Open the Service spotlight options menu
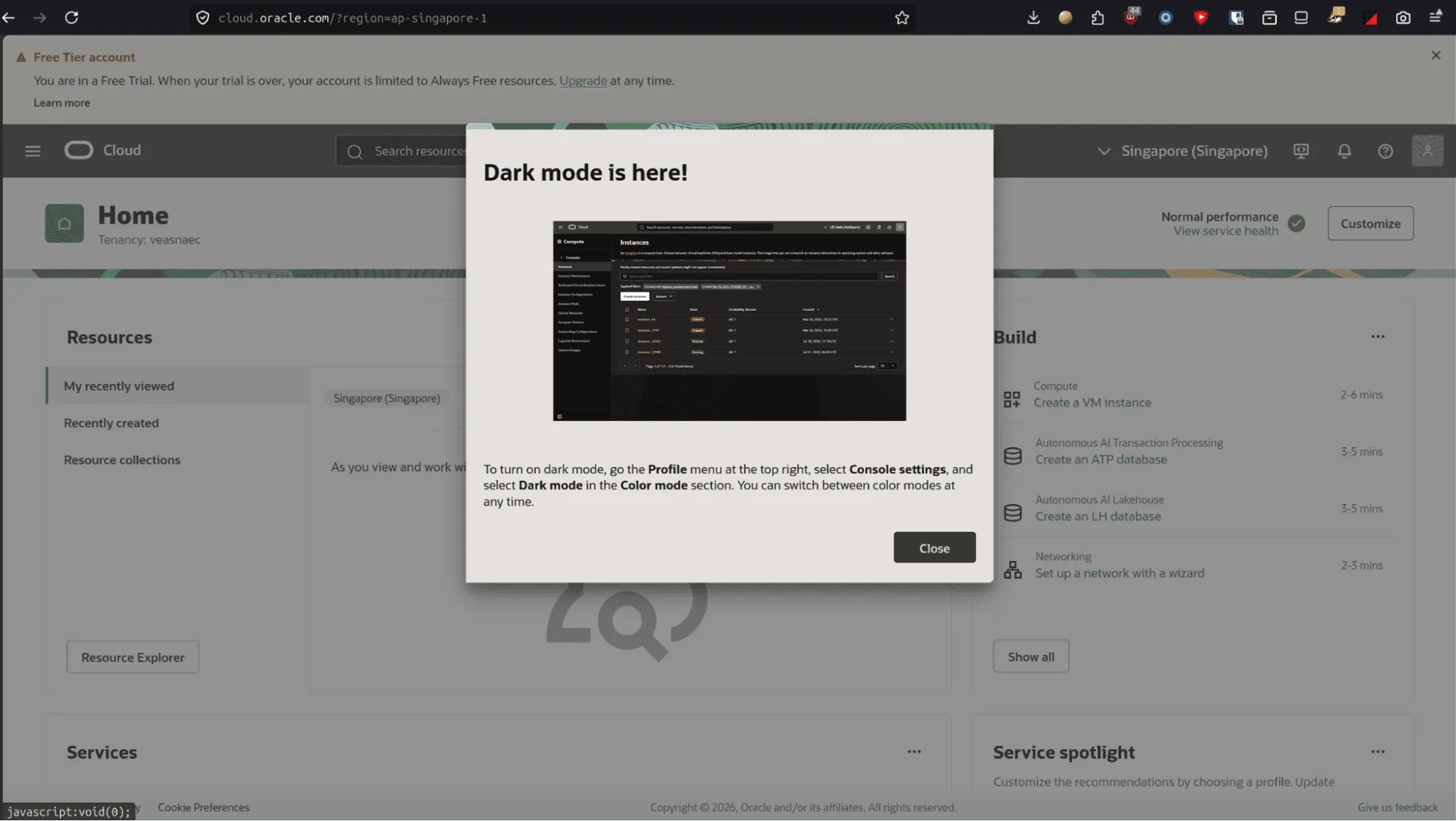 (1377, 752)
